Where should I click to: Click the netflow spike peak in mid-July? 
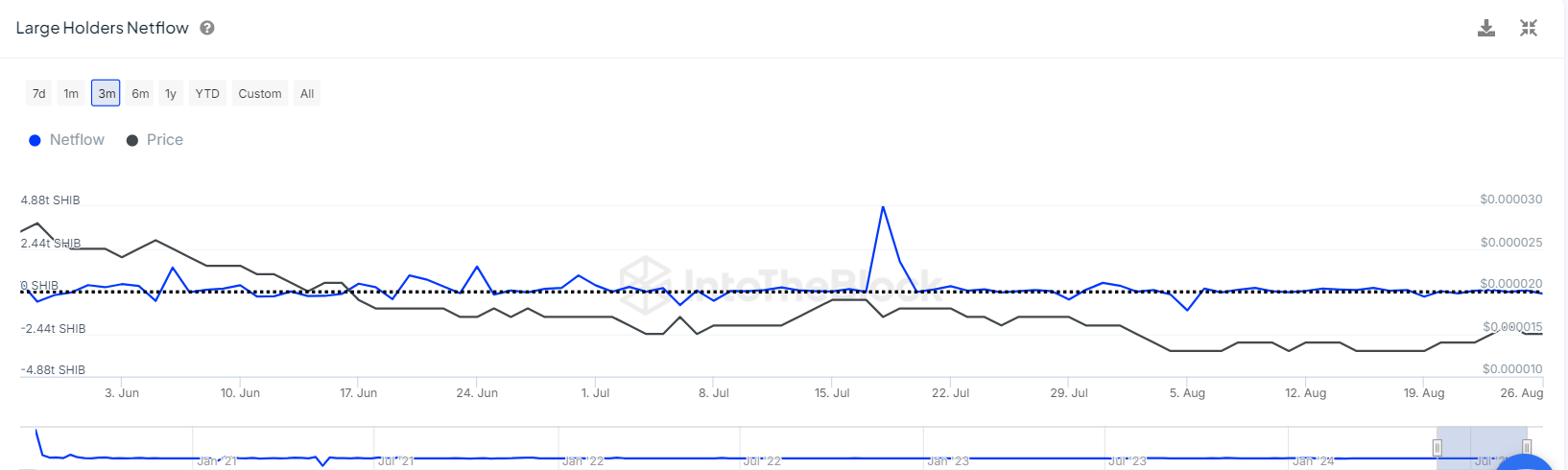(x=883, y=207)
